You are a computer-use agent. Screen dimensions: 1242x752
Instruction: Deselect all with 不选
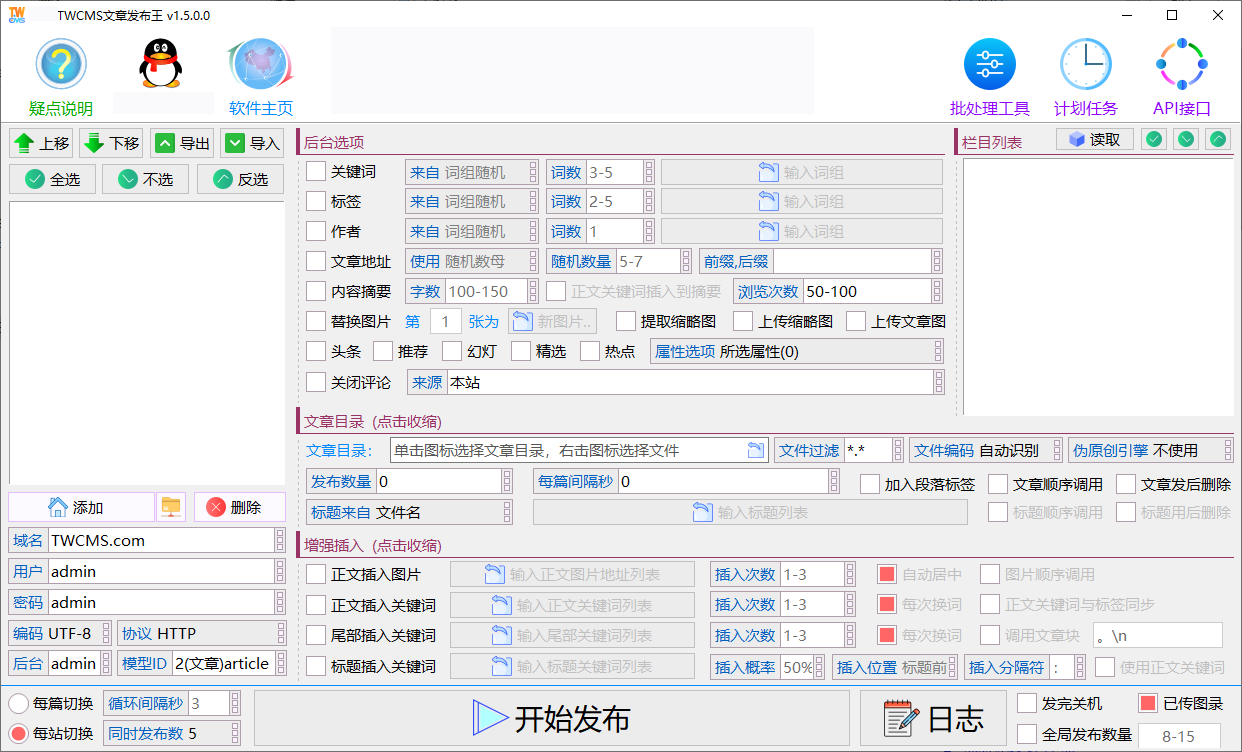pyautogui.click(x=146, y=179)
